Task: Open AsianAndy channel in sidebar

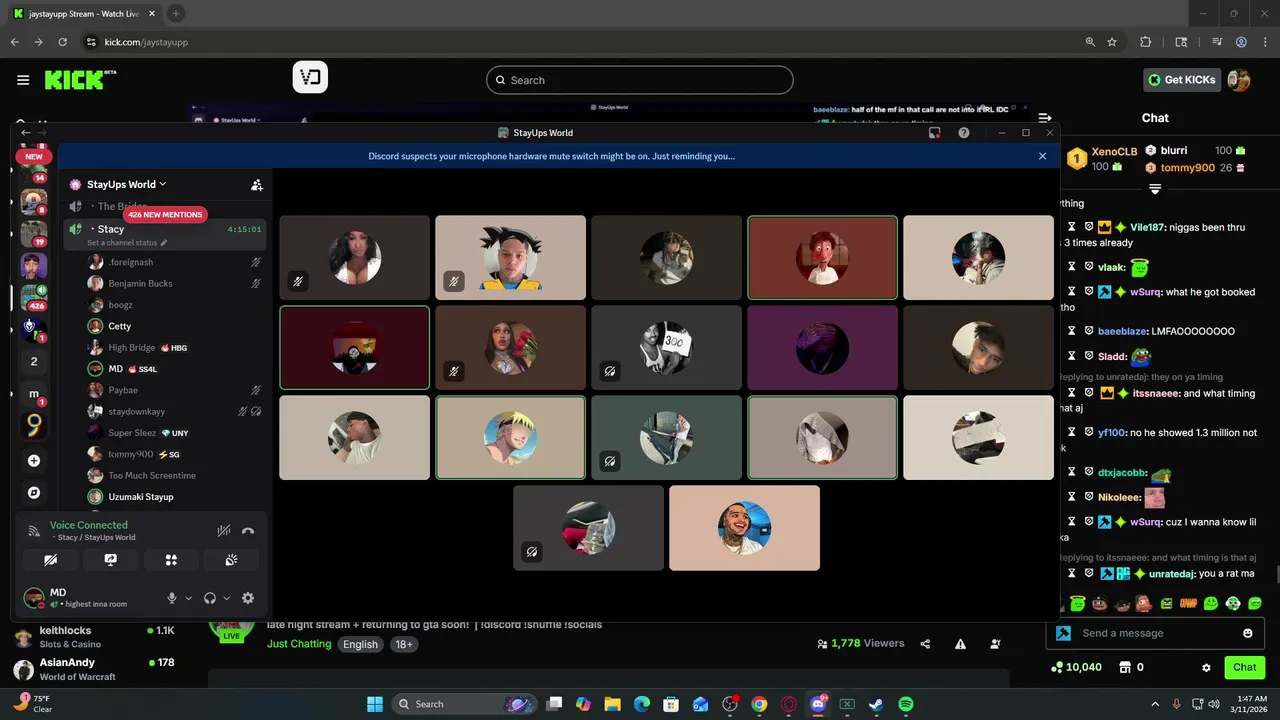Action: 95,669
